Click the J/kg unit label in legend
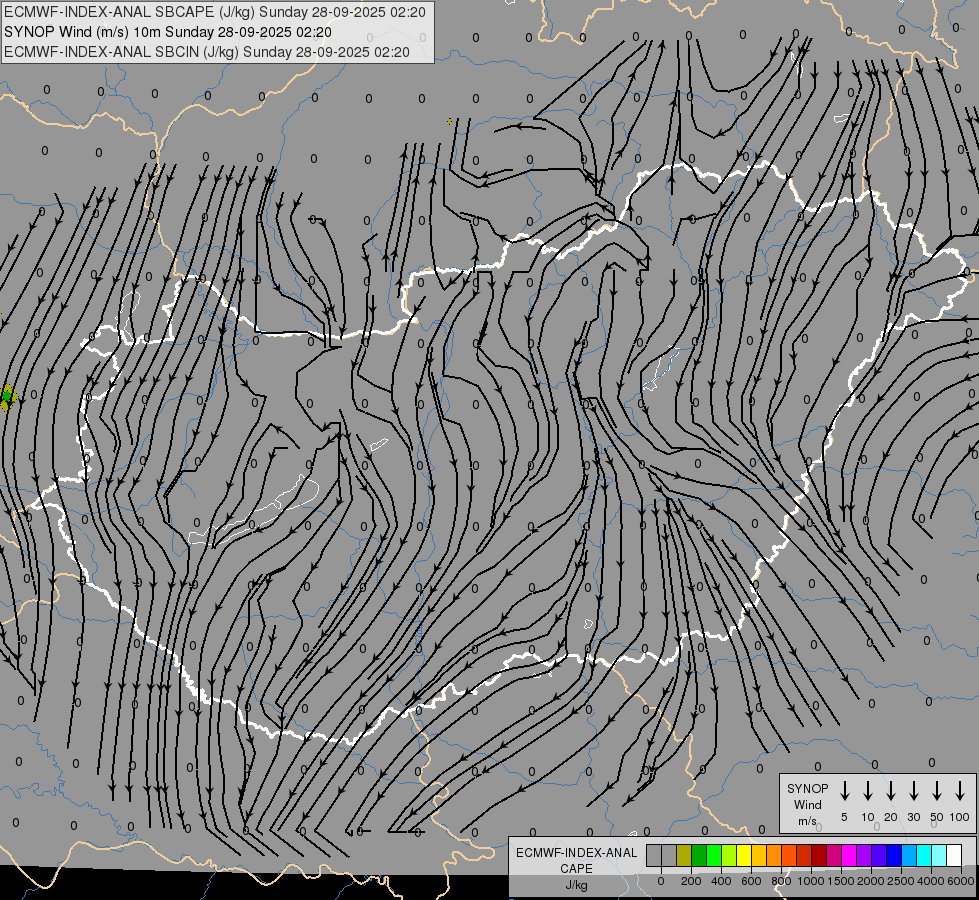The width and height of the screenshot is (979, 900). pyautogui.click(x=576, y=885)
